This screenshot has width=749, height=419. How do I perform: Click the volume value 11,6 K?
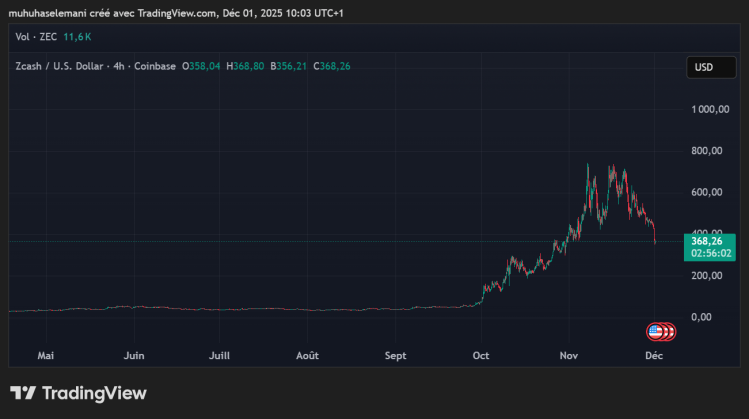(x=77, y=37)
